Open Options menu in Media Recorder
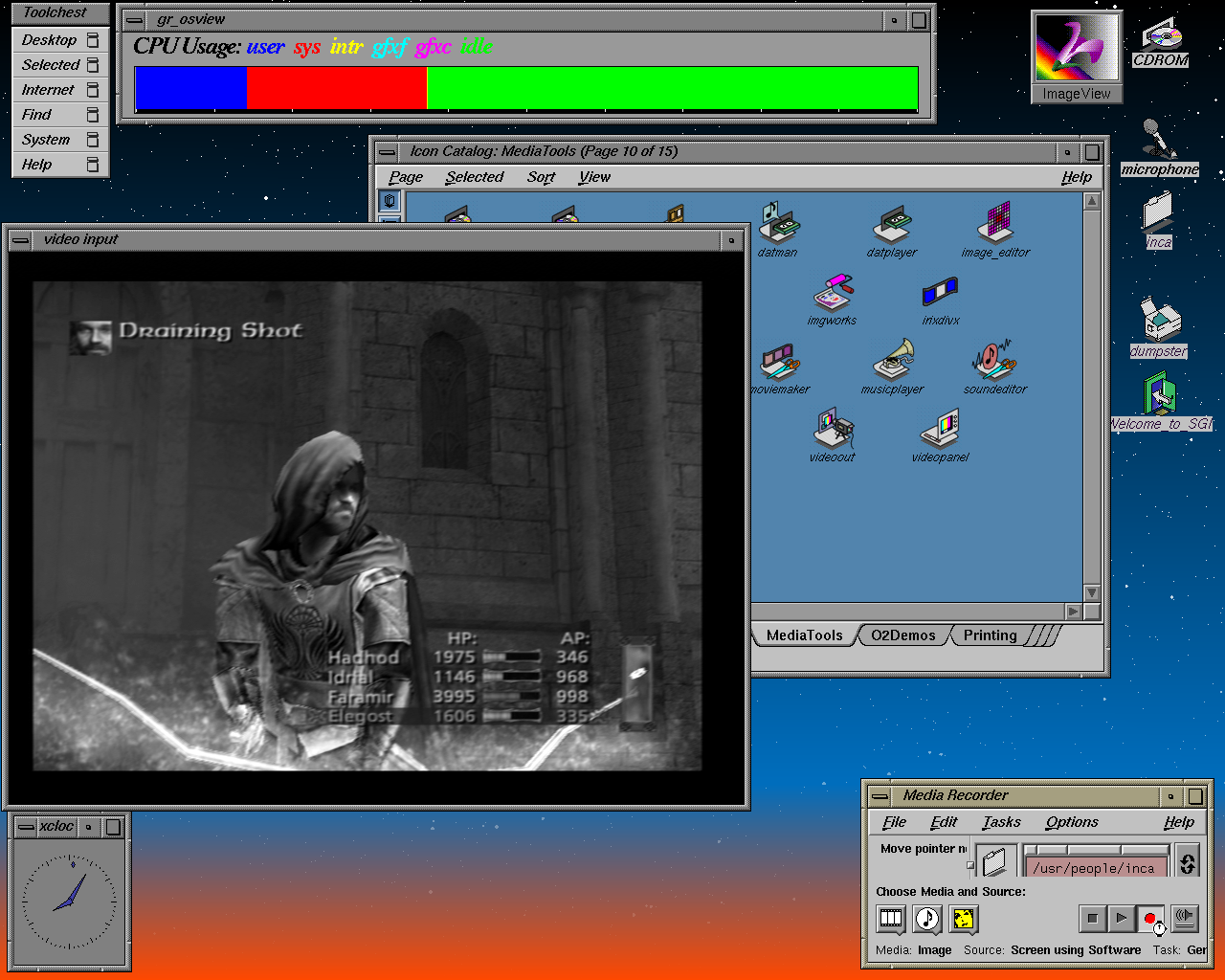The height and width of the screenshot is (980, 1225). pyautogui.click(x=1072, y=822)
